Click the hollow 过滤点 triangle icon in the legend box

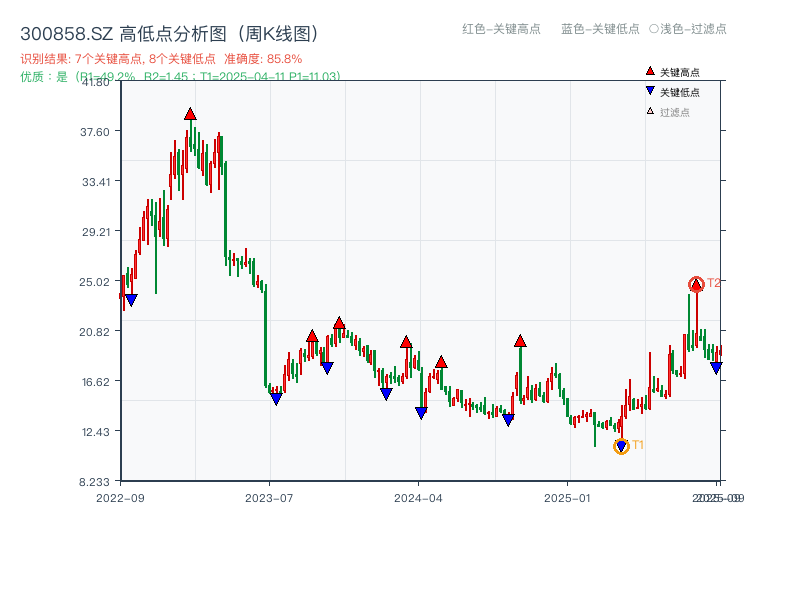point(648,110)
